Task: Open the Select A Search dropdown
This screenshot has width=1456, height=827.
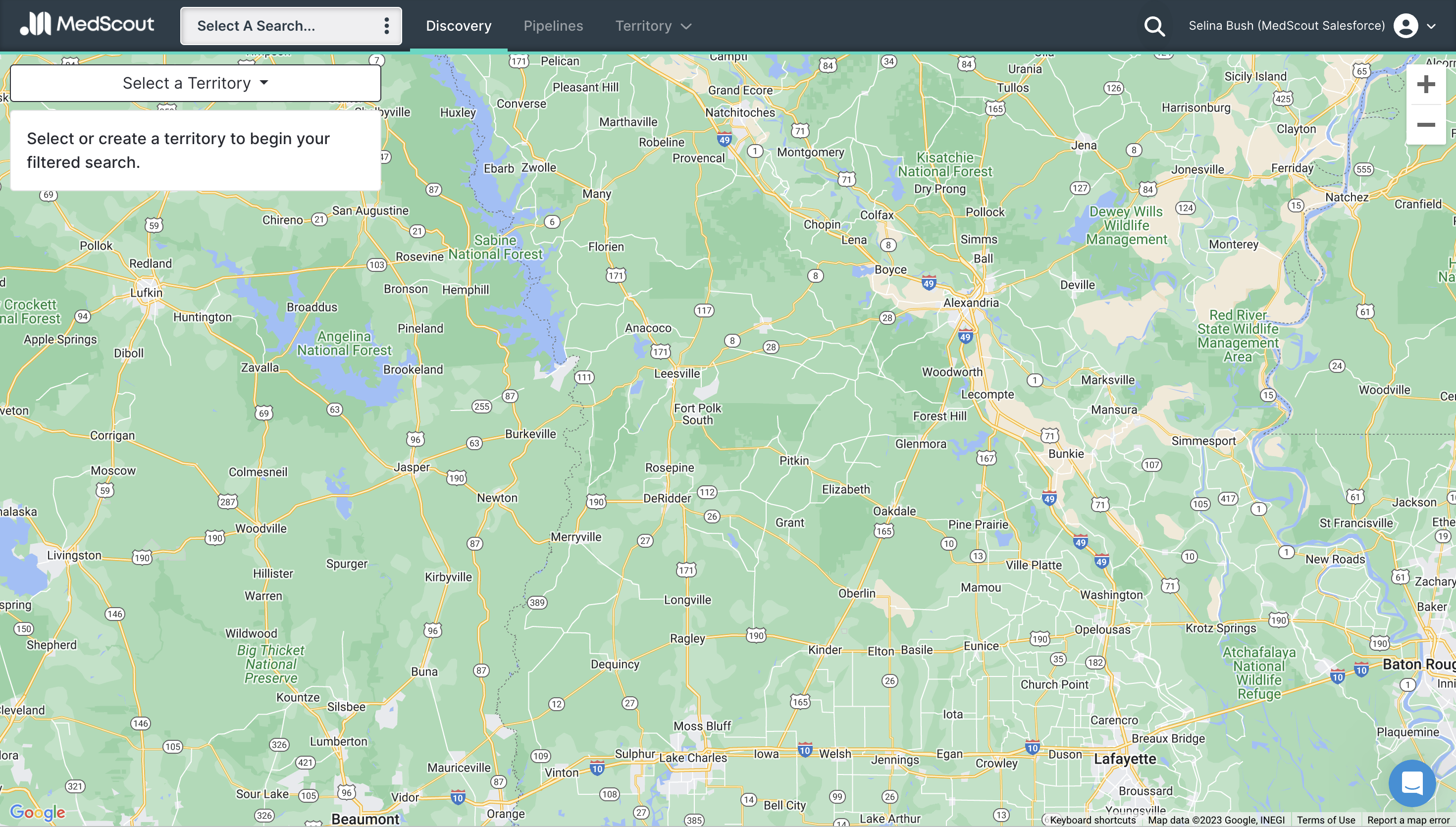Action: tap(291, 26)
